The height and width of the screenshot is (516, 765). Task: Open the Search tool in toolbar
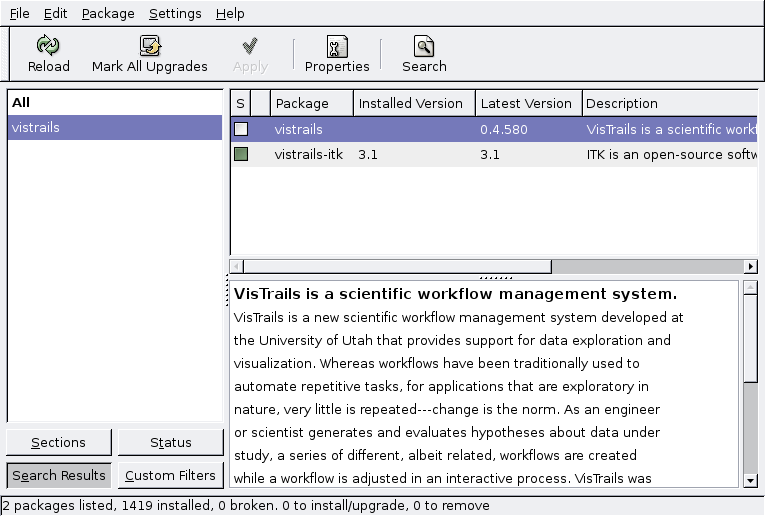(424, 46)
